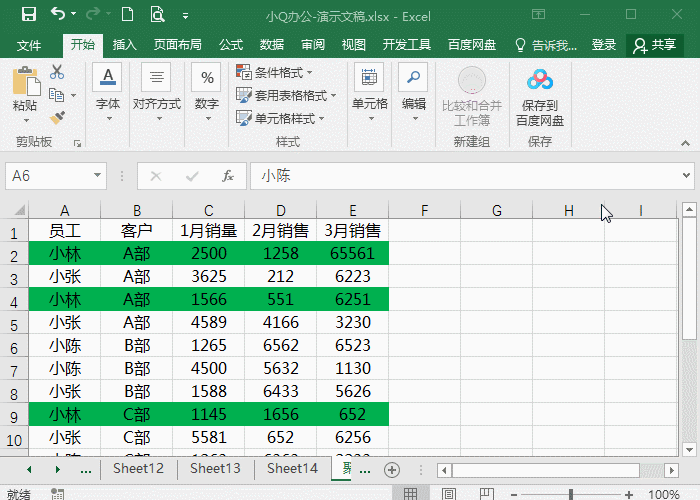
Task: Open the undo history dropdown arrow
Action: pos(74,14)
